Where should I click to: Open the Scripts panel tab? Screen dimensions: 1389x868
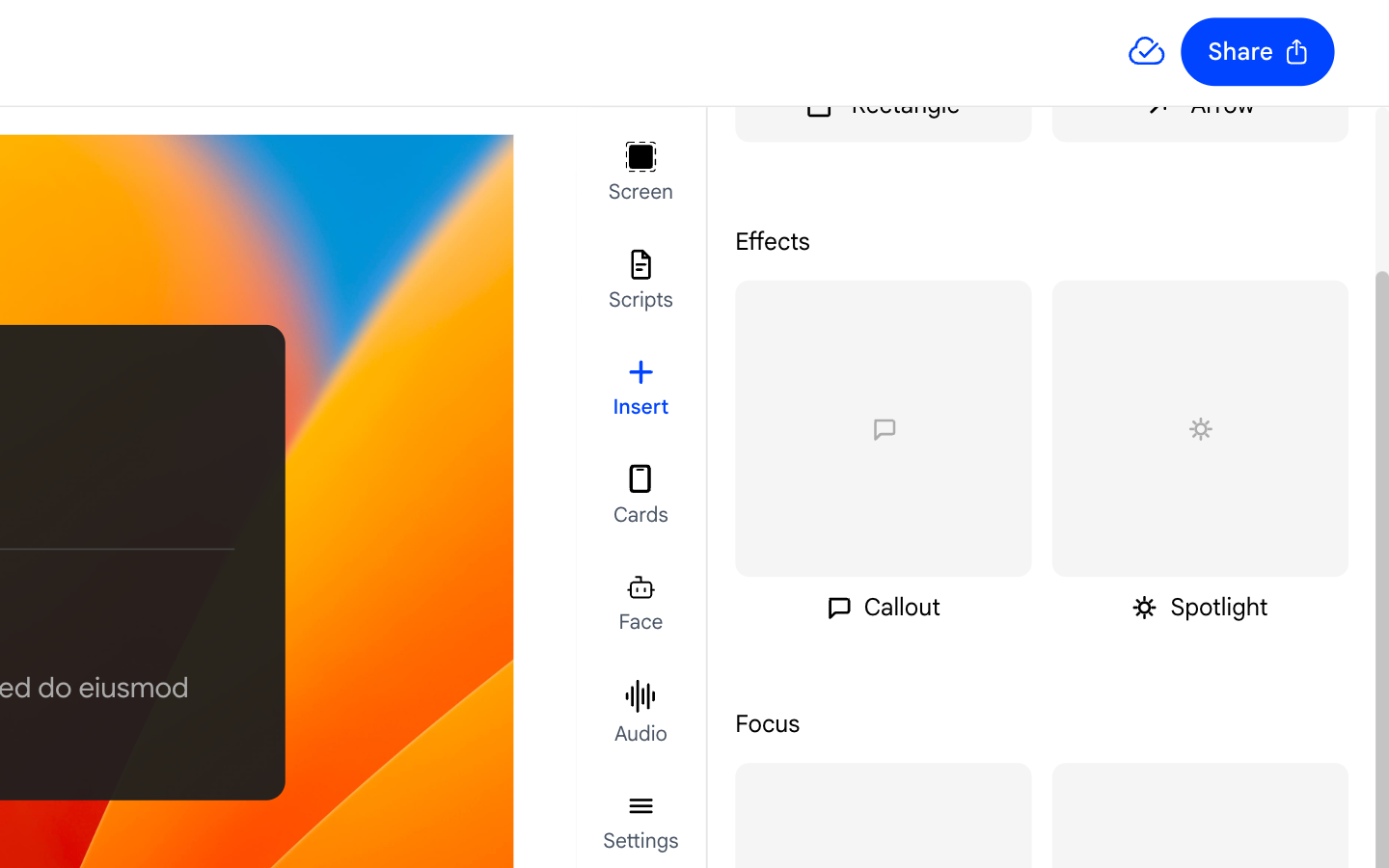pyautogui.click(x=640, y=280)
